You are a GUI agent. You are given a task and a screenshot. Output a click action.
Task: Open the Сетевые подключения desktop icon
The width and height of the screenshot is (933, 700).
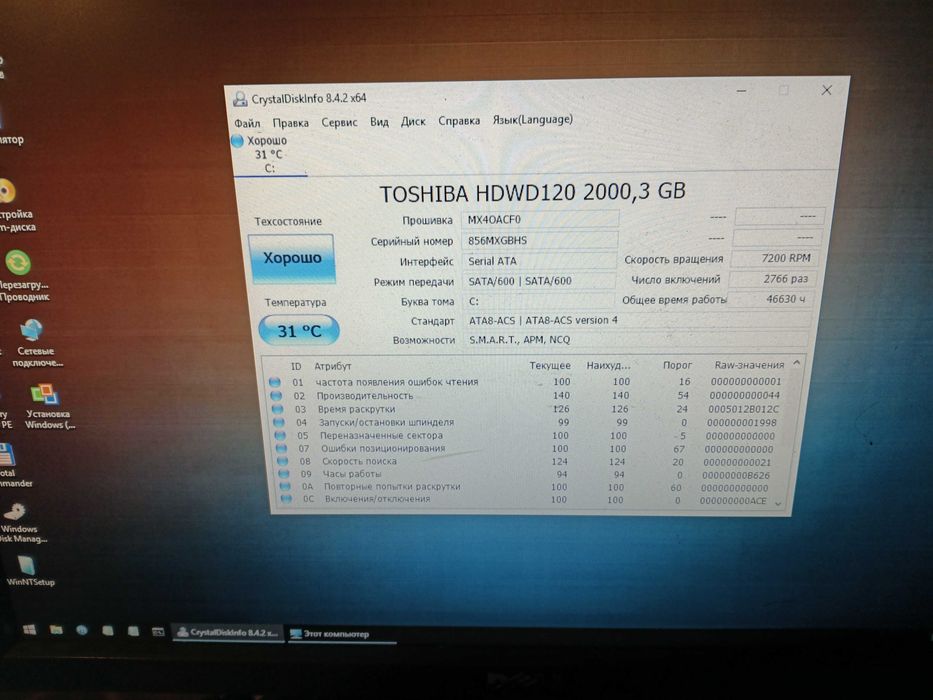point(34,343)
